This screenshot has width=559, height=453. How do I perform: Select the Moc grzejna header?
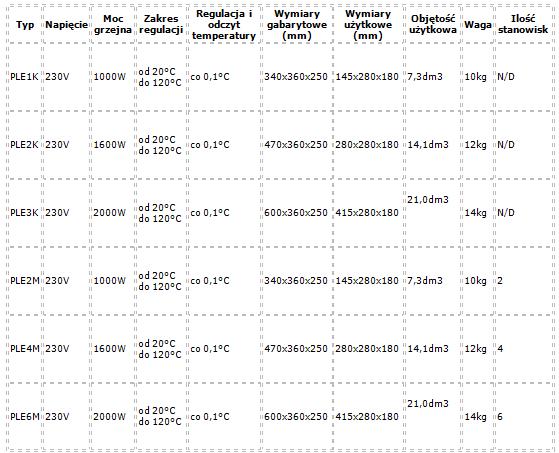coord(113,24)
